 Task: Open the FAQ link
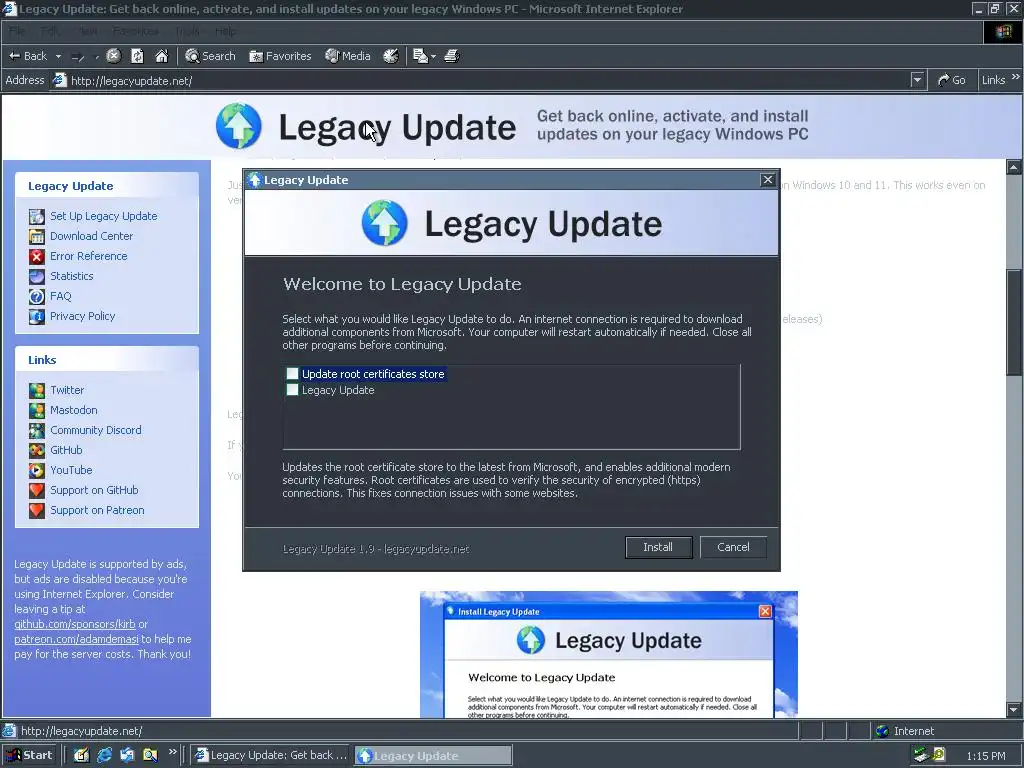(60, 296)
